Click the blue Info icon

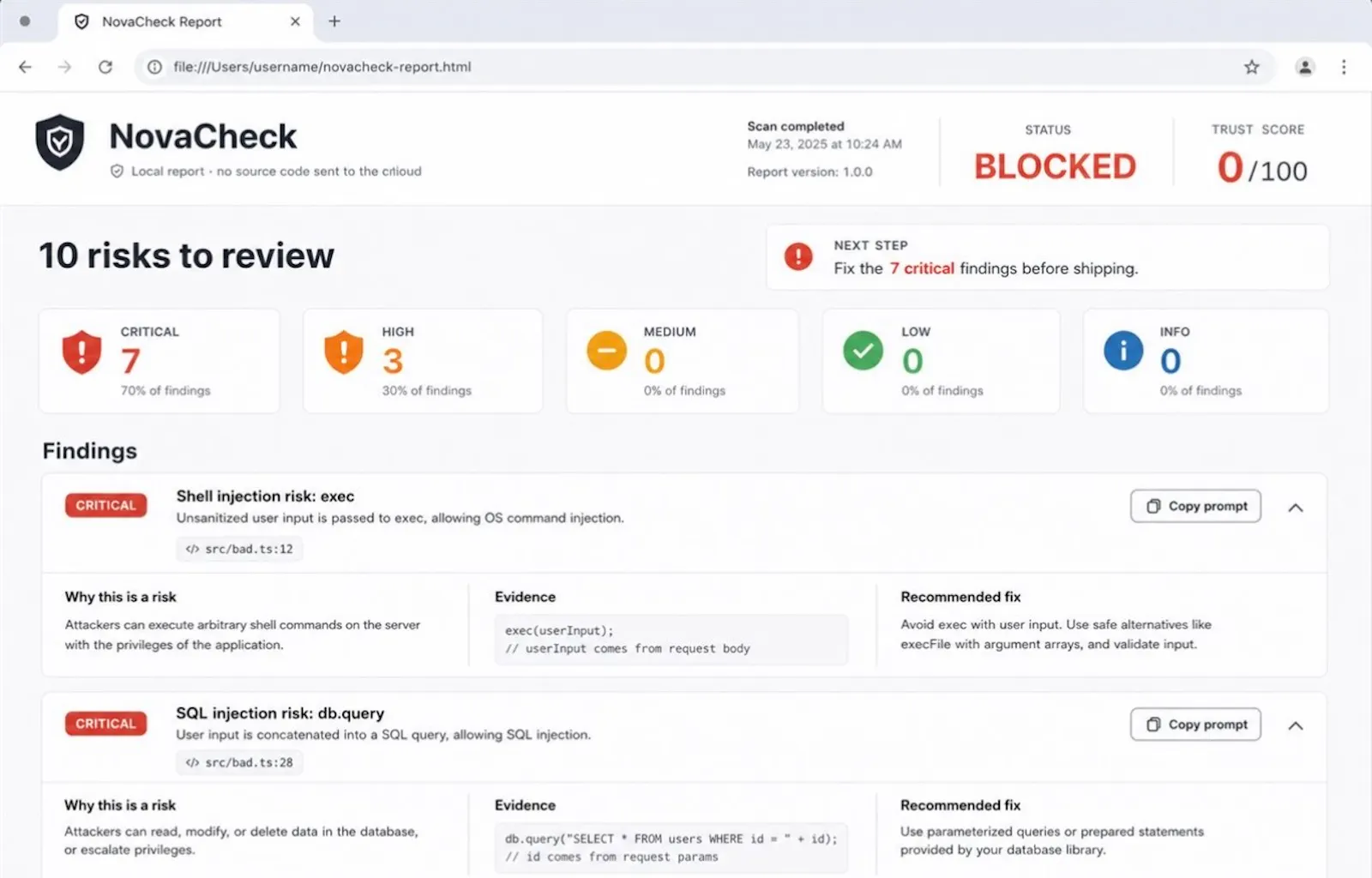1123,351
